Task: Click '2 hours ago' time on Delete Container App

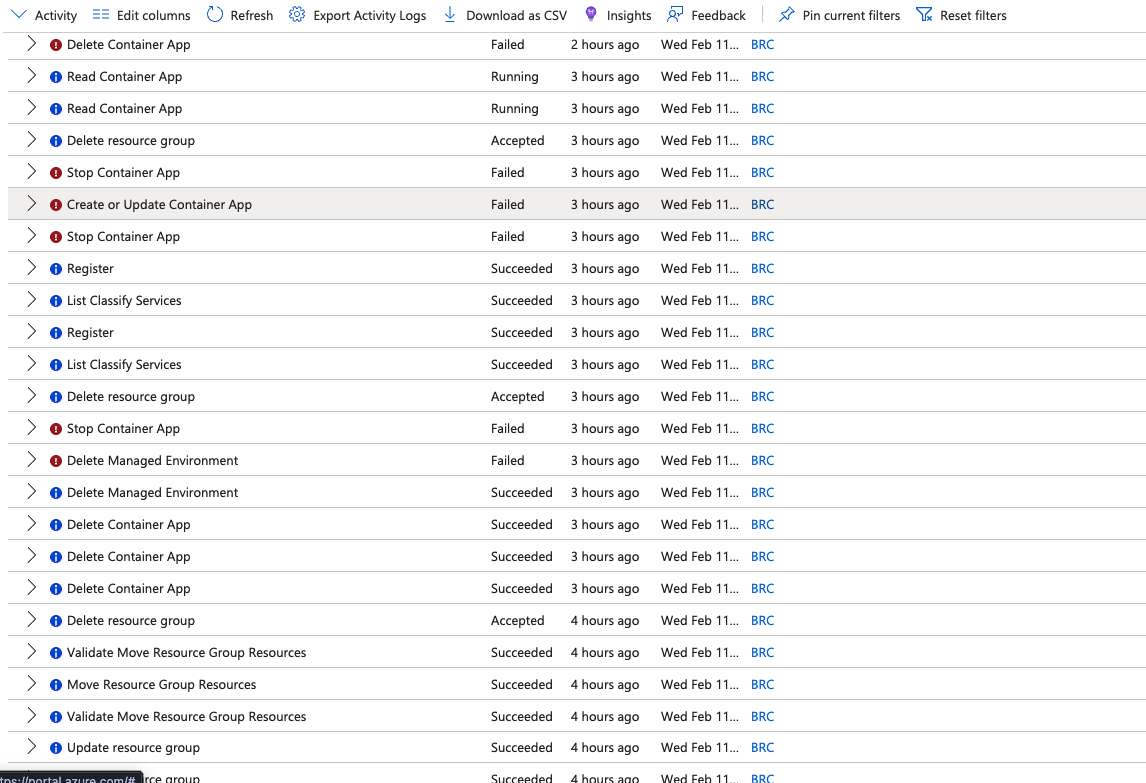Action: click(604, 45)
